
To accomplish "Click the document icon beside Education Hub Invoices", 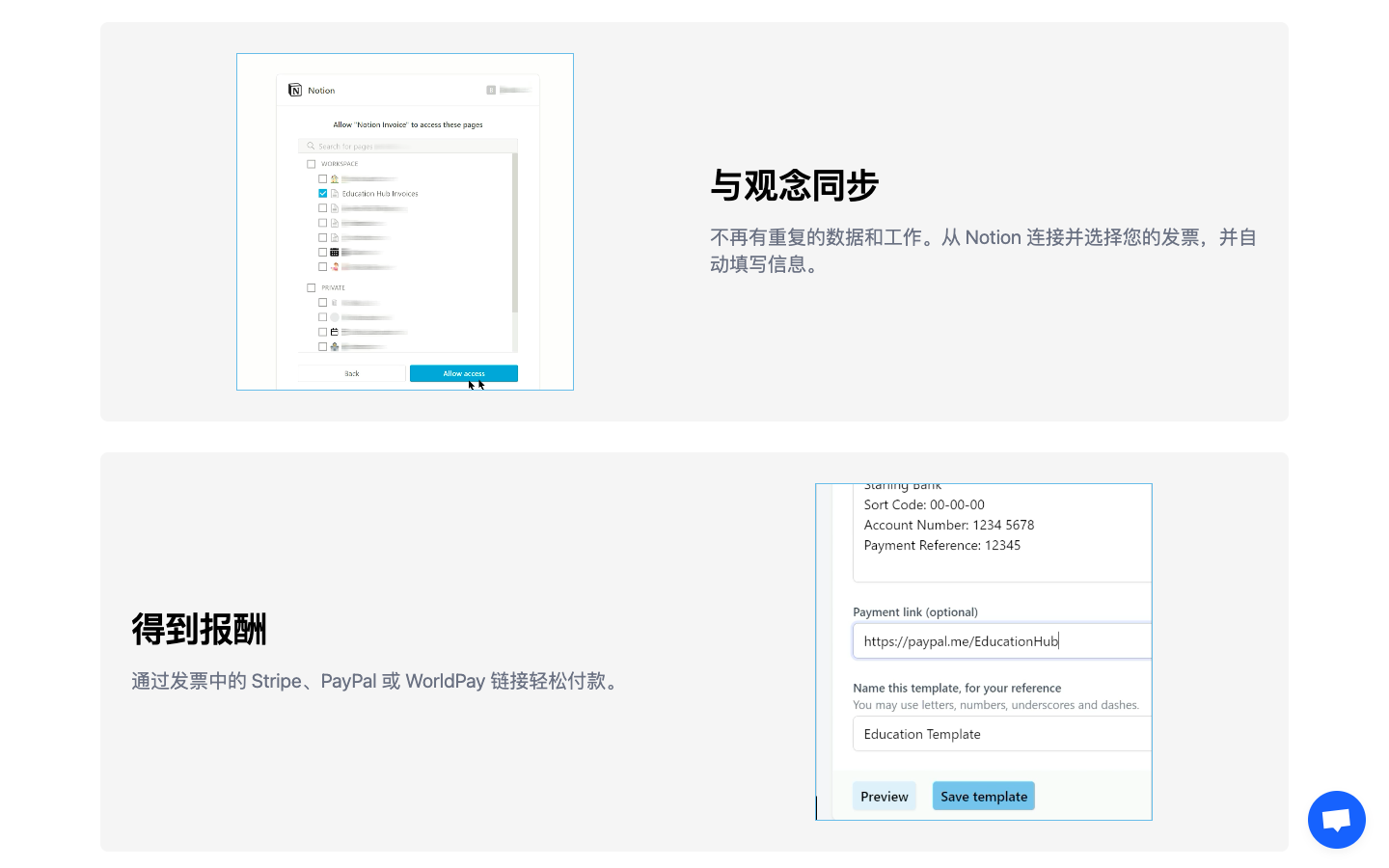I will 334,193.
